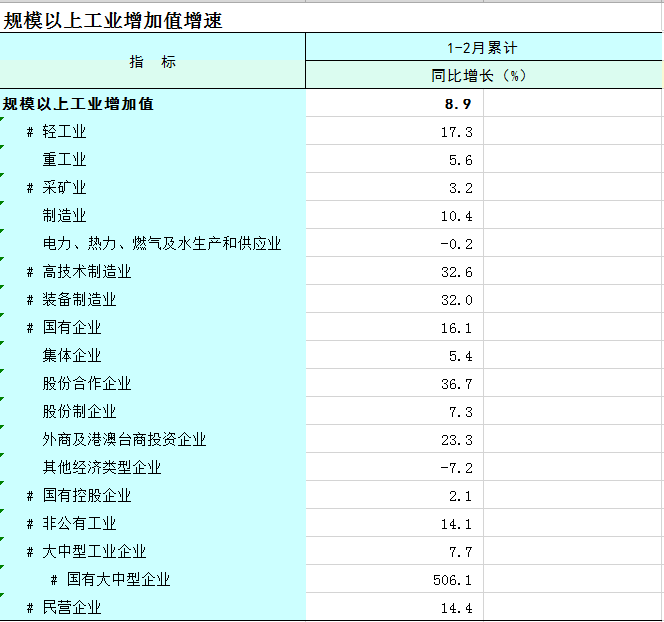664x622 pixels.
Task: Select the 电力、热力、燃气及水生产和供应业 cell
Action: tap(161, 244)
